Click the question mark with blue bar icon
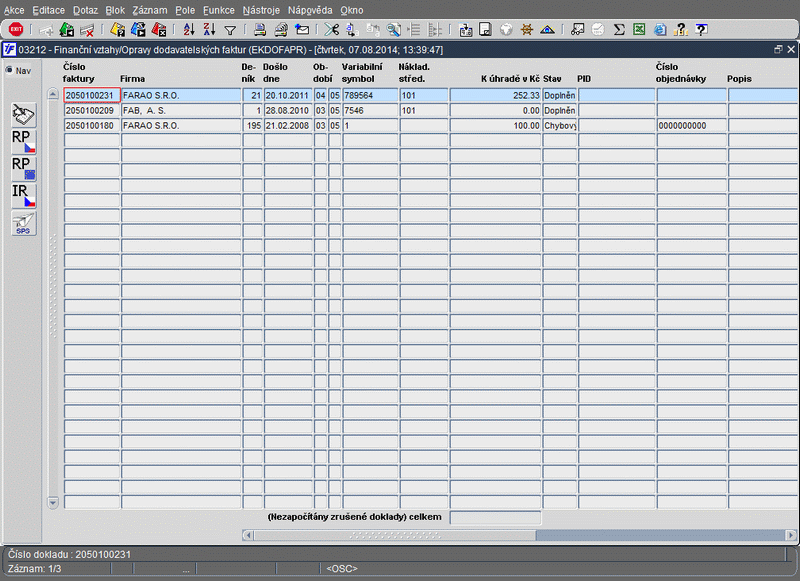Image resolution: width=800 pixels, height=581 pixels. pyautogui.click(x=701, y=30)
